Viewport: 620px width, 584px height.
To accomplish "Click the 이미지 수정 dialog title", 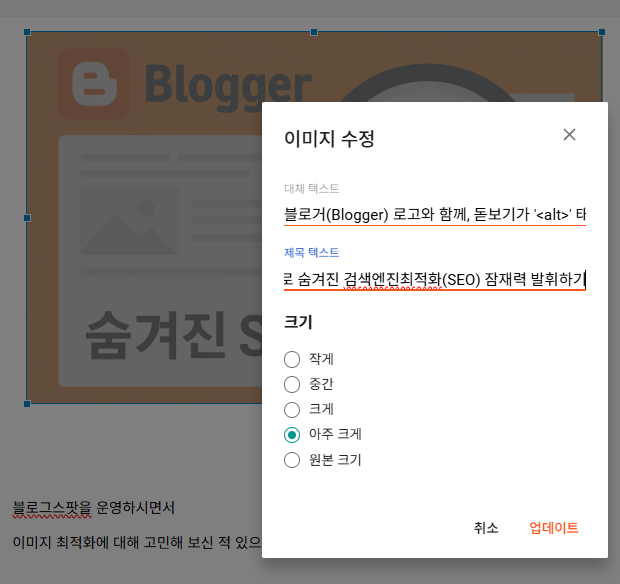I will (x=330, y=139).
